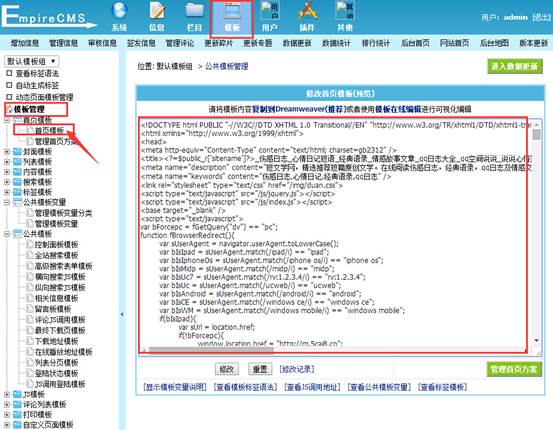Open 动态页面模板管理 in sidebar
The image size is (553, 430).
(x=44, y=97)
